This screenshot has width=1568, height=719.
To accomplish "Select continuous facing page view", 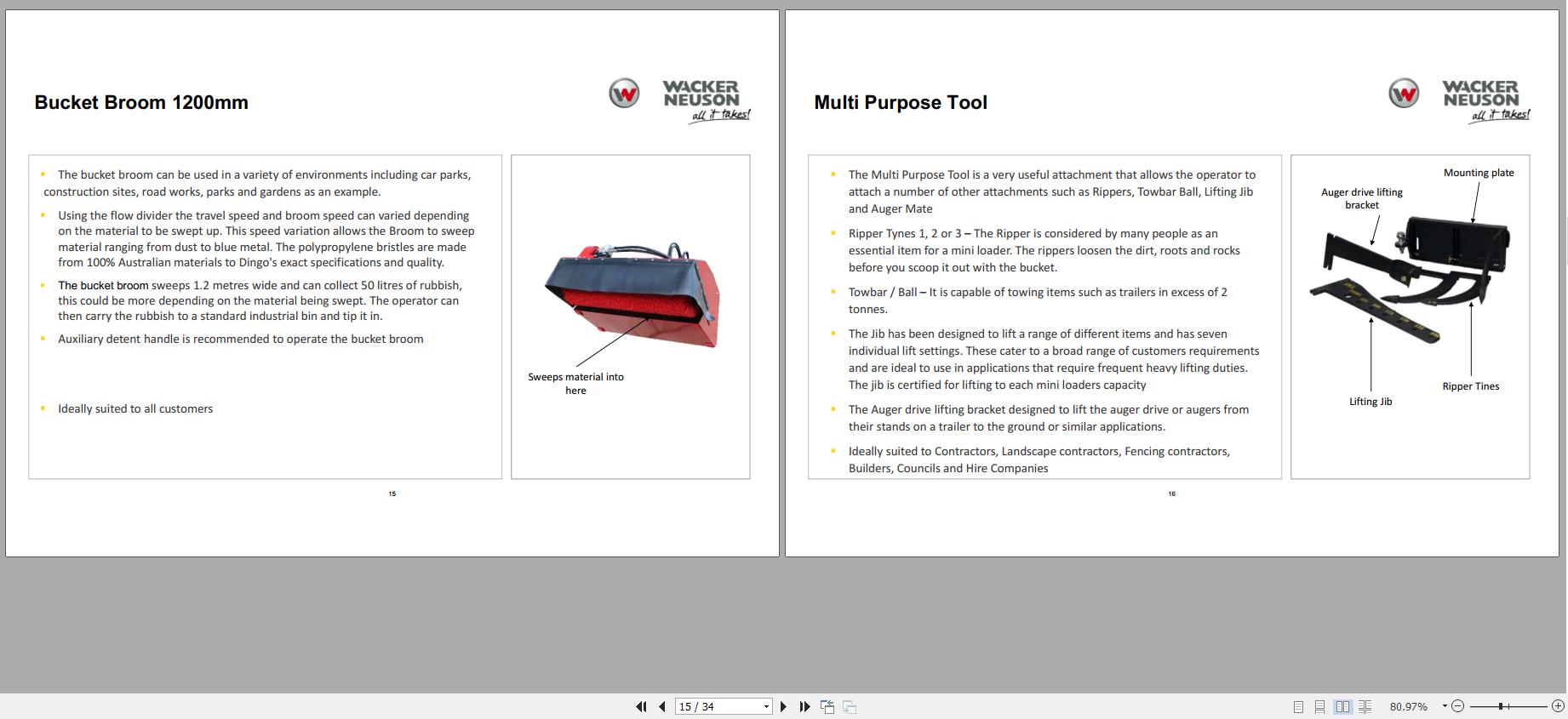I will coord(1365,706).
